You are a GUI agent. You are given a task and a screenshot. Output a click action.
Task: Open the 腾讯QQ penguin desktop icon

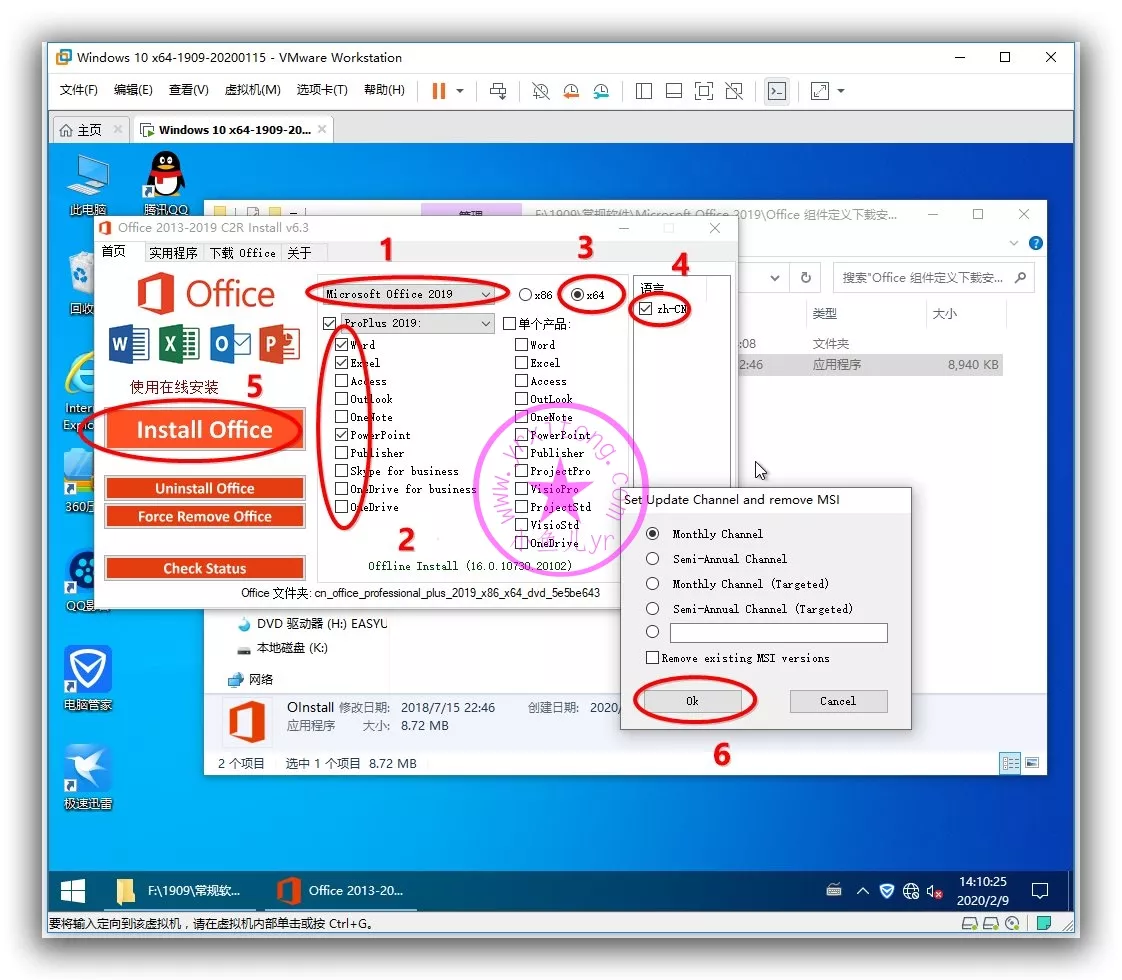[x=165, y=180]
